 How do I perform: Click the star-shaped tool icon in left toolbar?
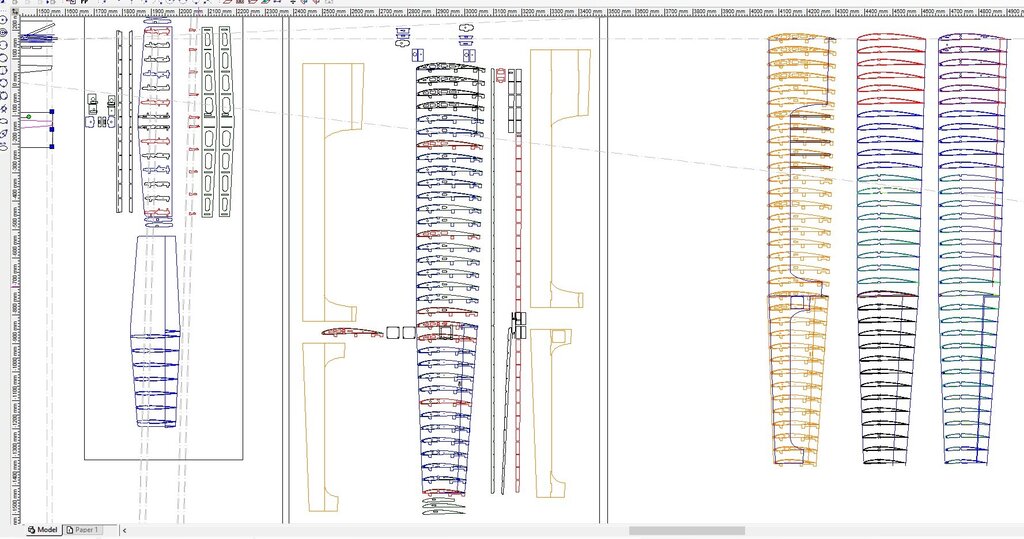click(x=5, y=108)
